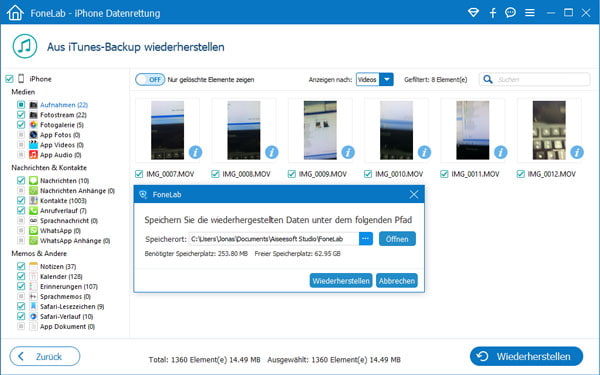This screenshot has width=600, height=375.
Task: Click the 'Total: 1360 Element(e) 14.49 MB' text
Action: pos(204,360)
